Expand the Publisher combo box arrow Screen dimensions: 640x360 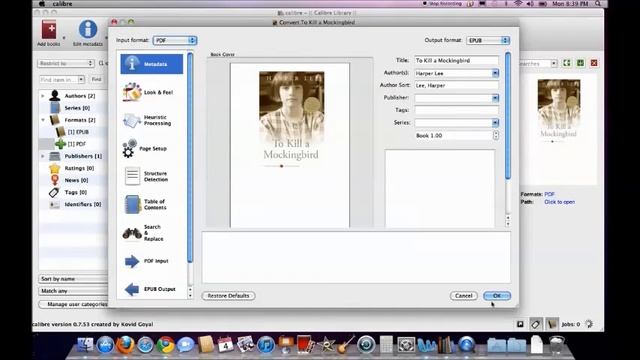(x=495, y=98)
